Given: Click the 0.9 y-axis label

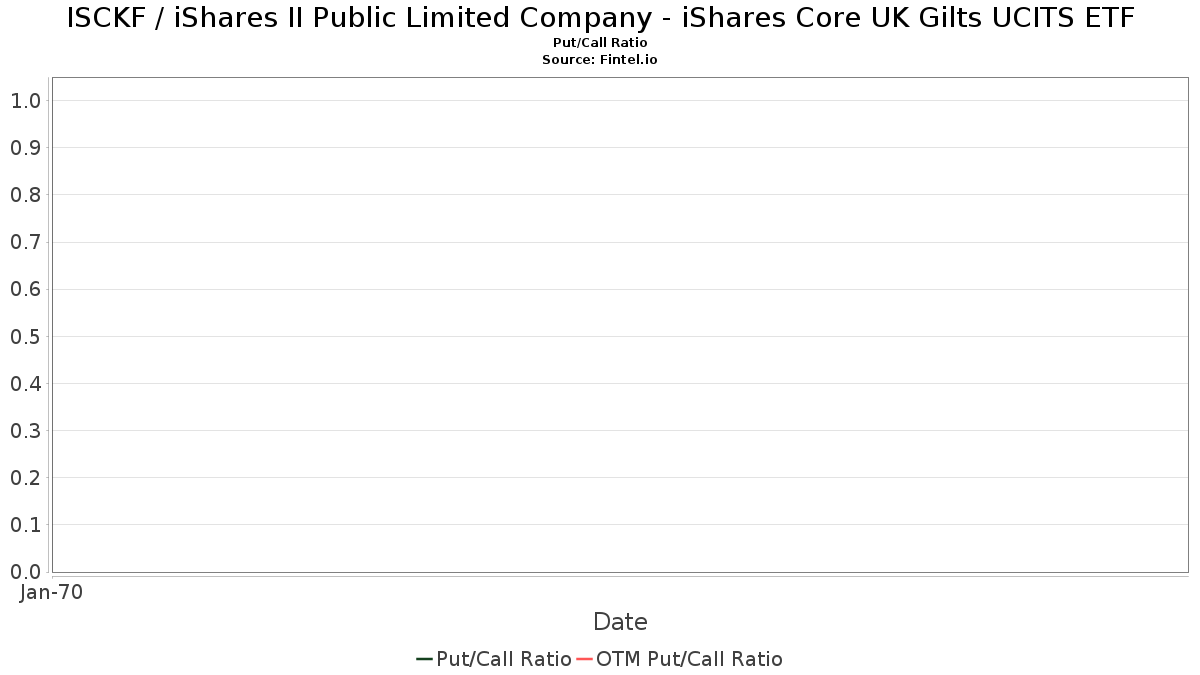Looking at the screenshot, I should coord(25,148).
